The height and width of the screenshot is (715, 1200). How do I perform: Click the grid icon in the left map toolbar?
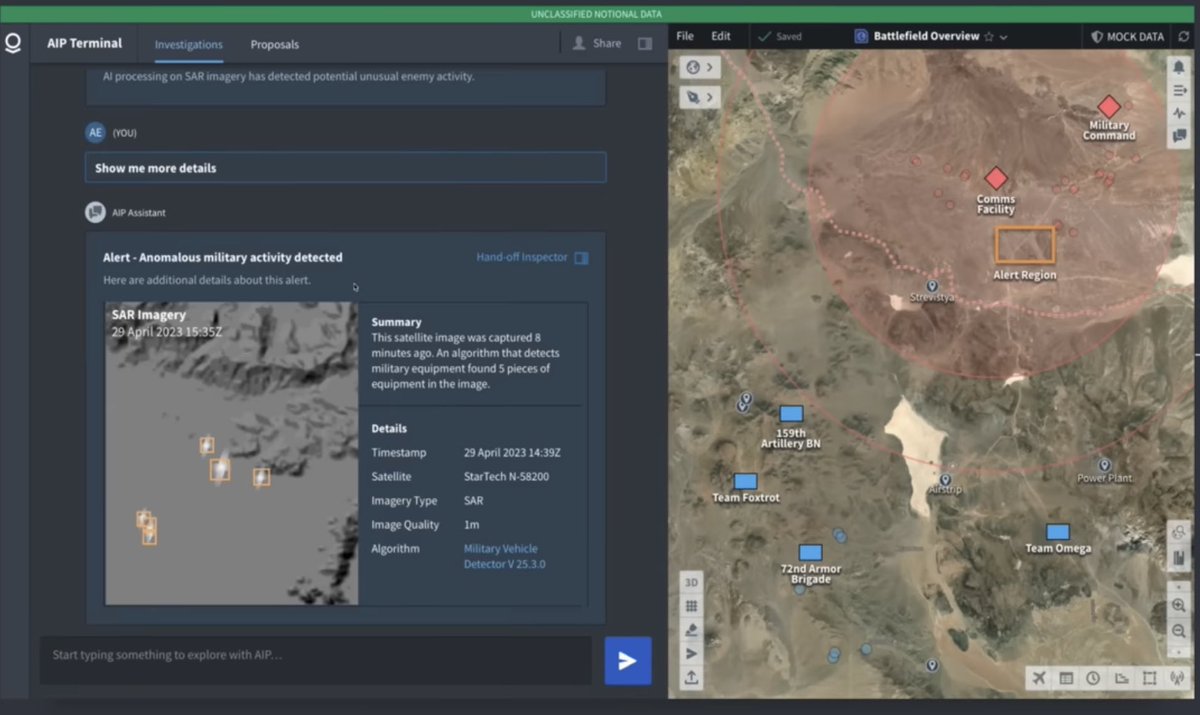pos(691,606)
